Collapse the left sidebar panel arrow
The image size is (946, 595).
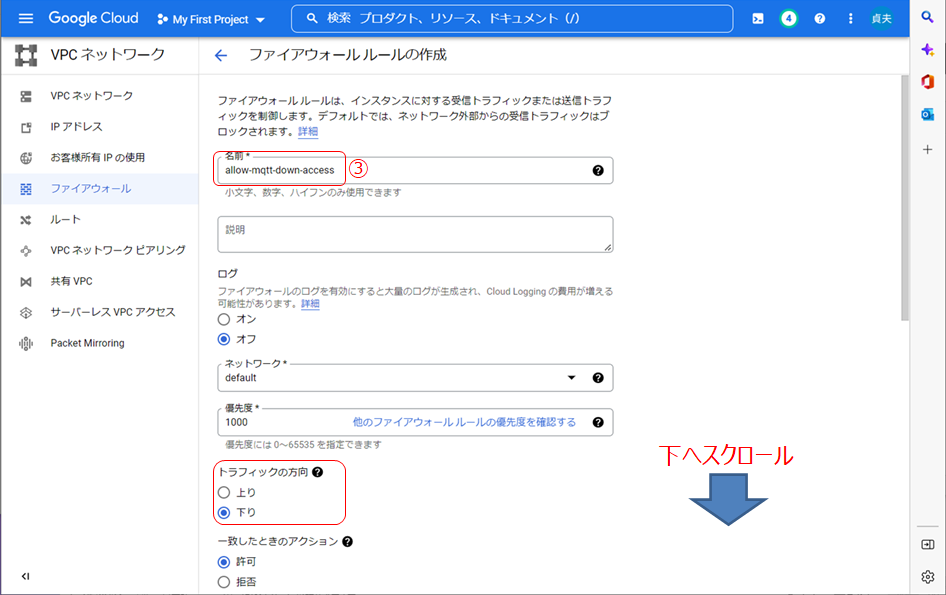click(x=25, y=576)
